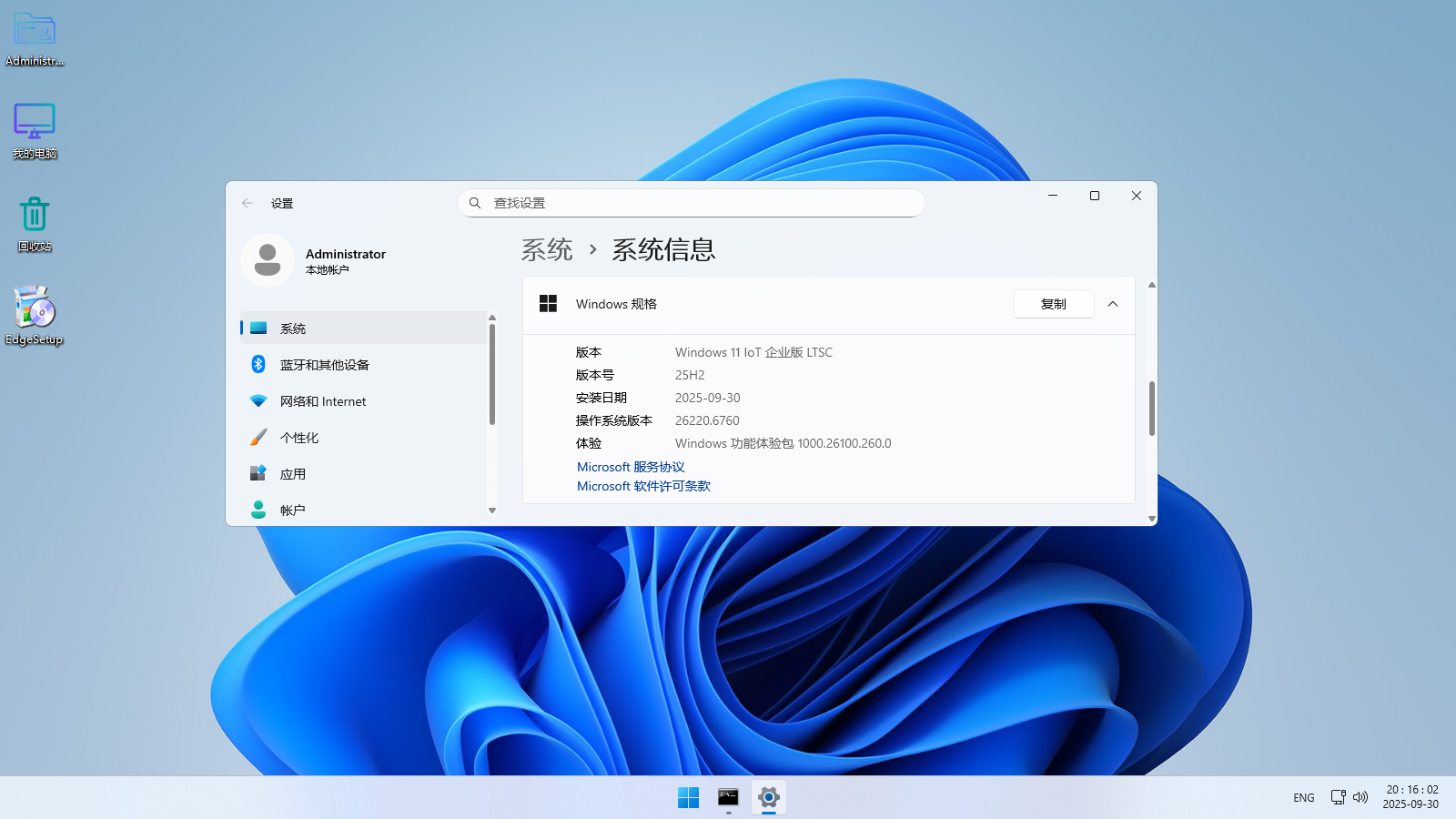Click the 系统 breadcrumb in the header
The width and height of the screenshot is (1456, 819).
547,249
